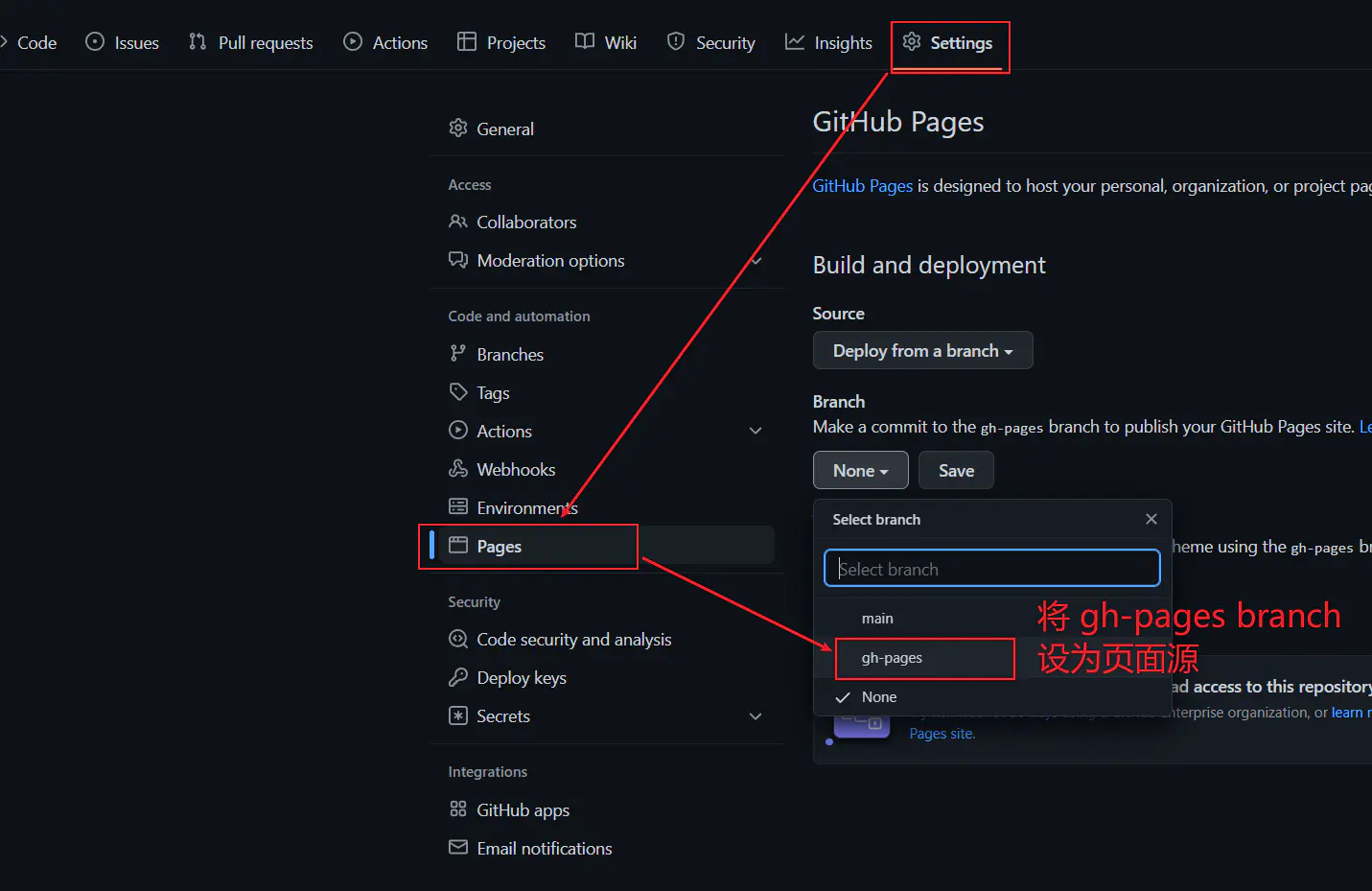Expand the Secrets chevron

[x=756, y=716]
